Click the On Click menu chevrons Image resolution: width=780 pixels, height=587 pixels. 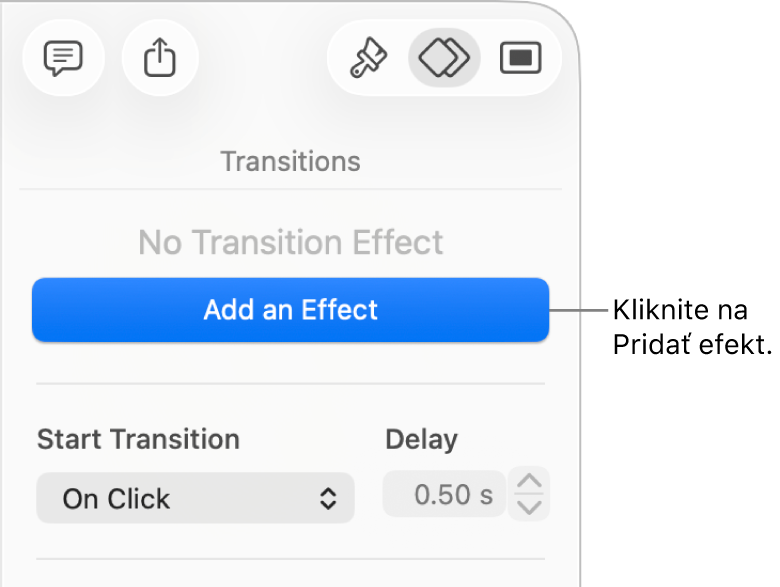click(328, 498)
